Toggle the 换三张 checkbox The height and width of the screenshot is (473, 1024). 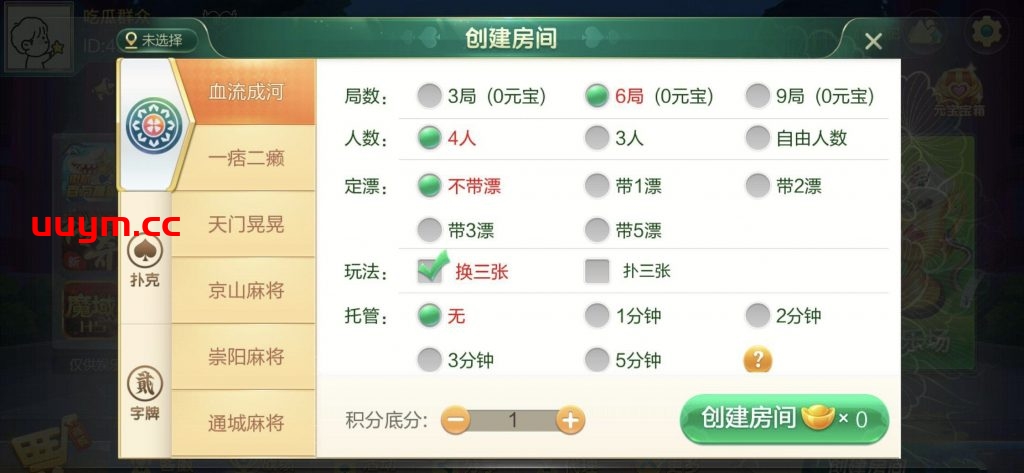tap(430, 271)
